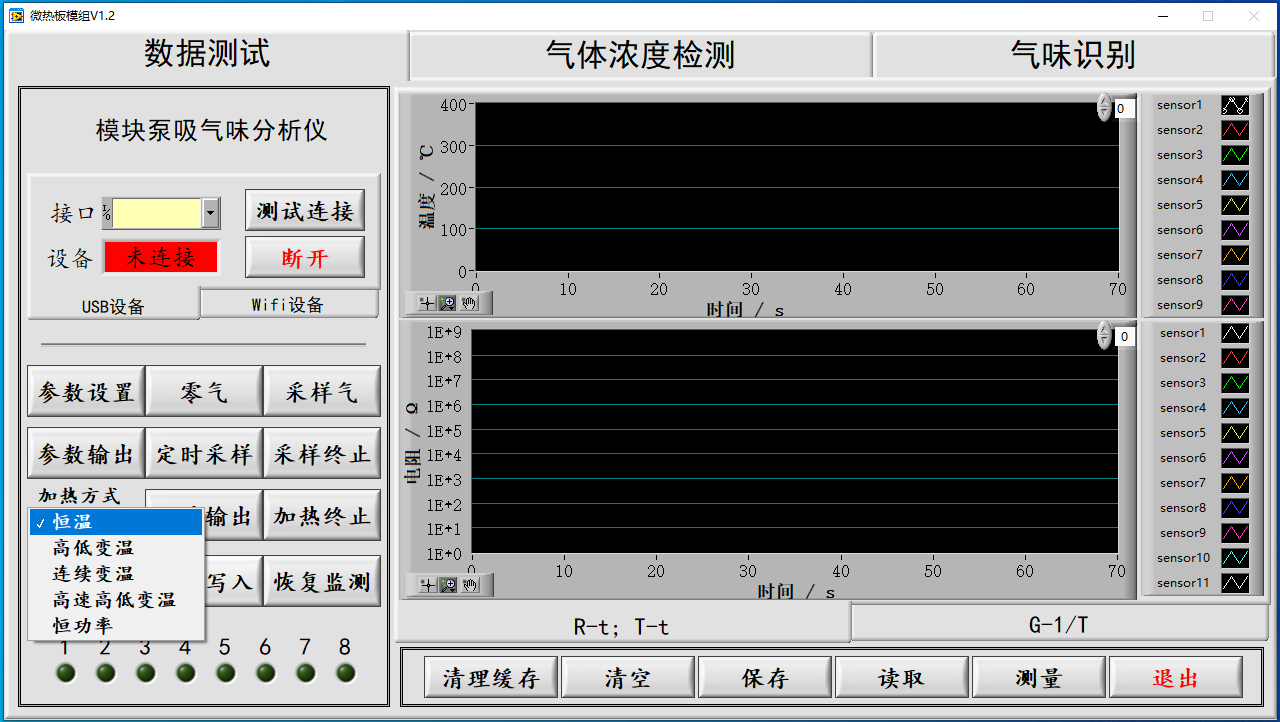Select crosshair cursor tool on temperature graph
The height and width of the screenshot is (722, 1280).
(x=428, y=303)
